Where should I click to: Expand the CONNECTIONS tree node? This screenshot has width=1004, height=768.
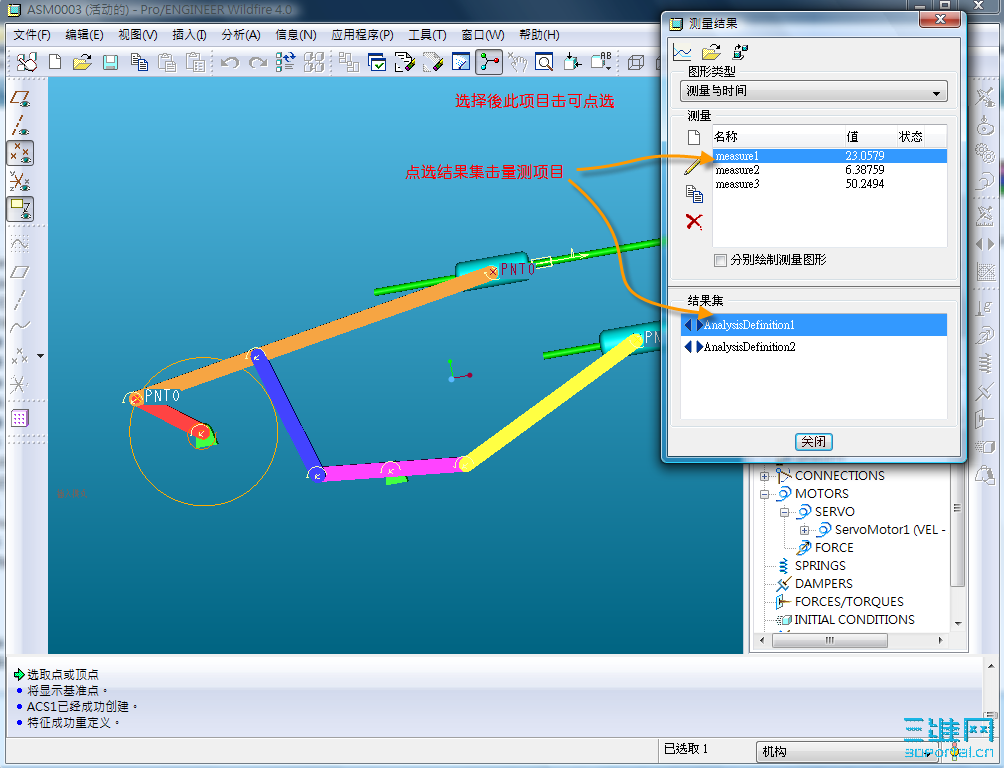click(x=765, y=476)
